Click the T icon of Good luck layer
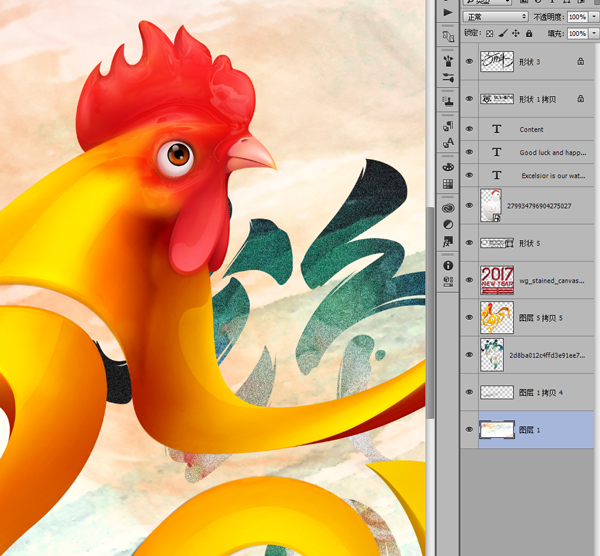The width and height of the screenshot is (600, 556). point(497,152)
